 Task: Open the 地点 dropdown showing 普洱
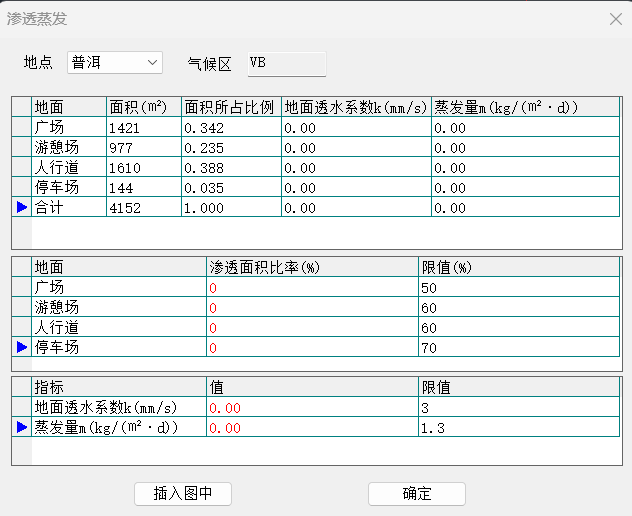tap(114, 63)
